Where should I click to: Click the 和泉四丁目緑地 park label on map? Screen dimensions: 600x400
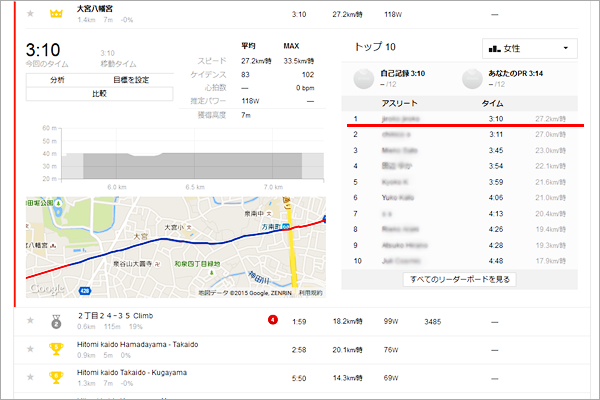(x=197, y=264)
